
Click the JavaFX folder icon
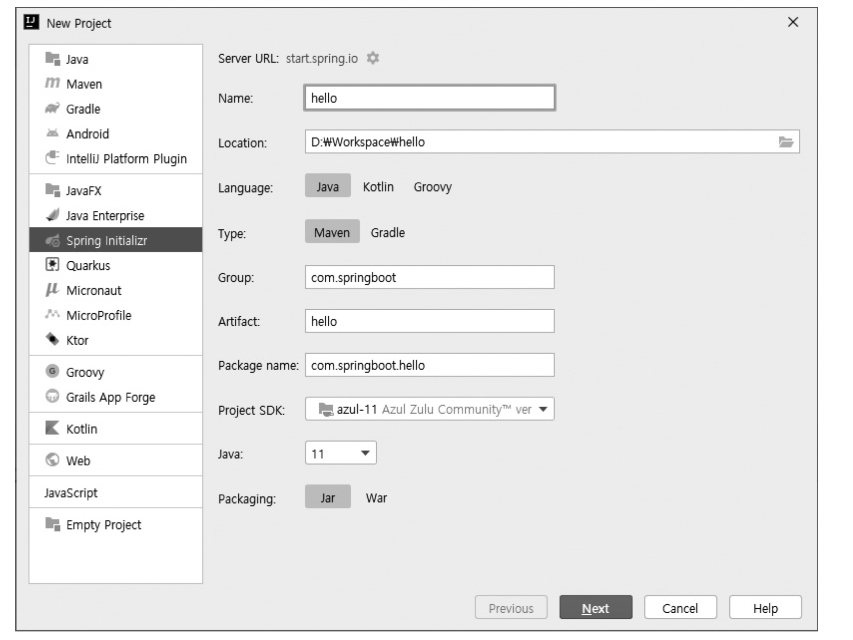point(52,190)
